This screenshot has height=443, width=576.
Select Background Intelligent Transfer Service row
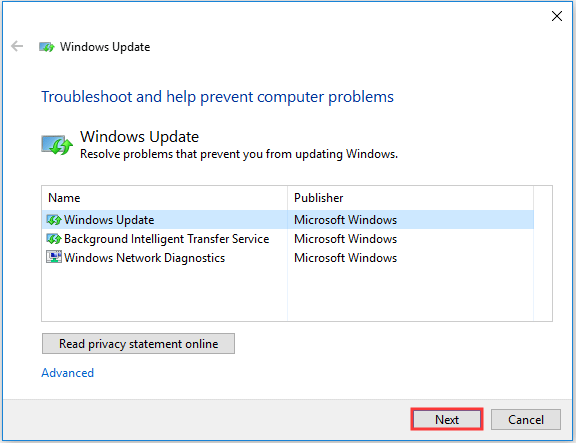pyautogui.click(x=288, y=239)
